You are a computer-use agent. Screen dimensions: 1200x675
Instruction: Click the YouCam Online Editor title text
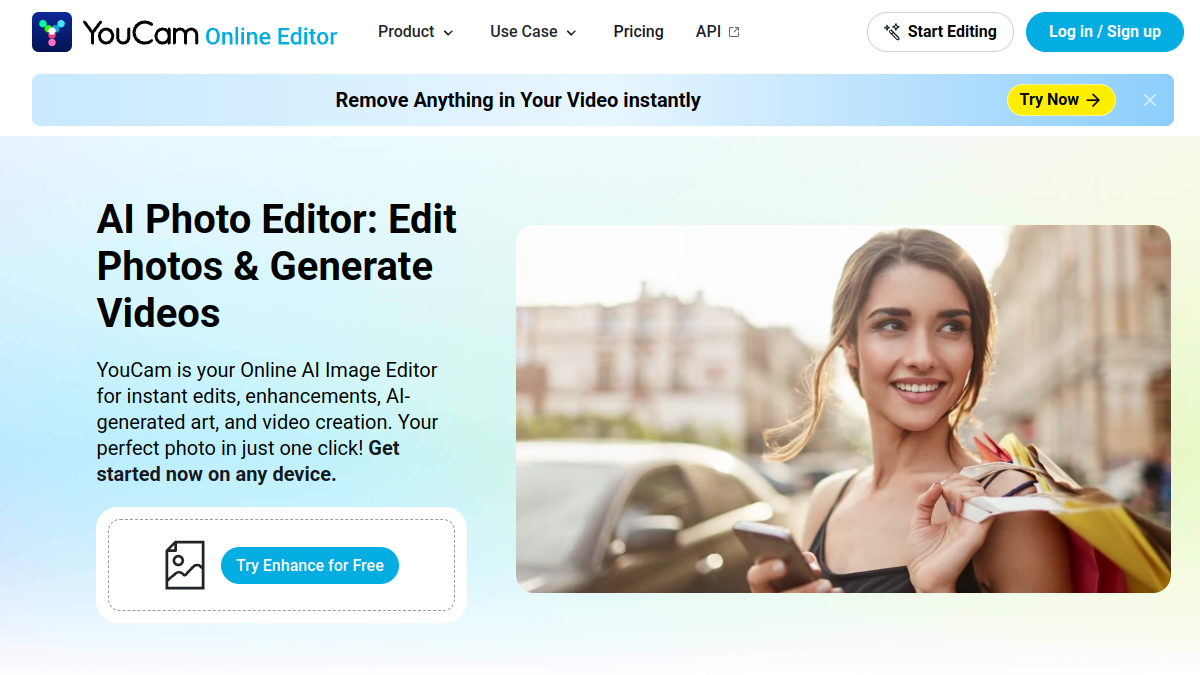[x=210, y=34]
